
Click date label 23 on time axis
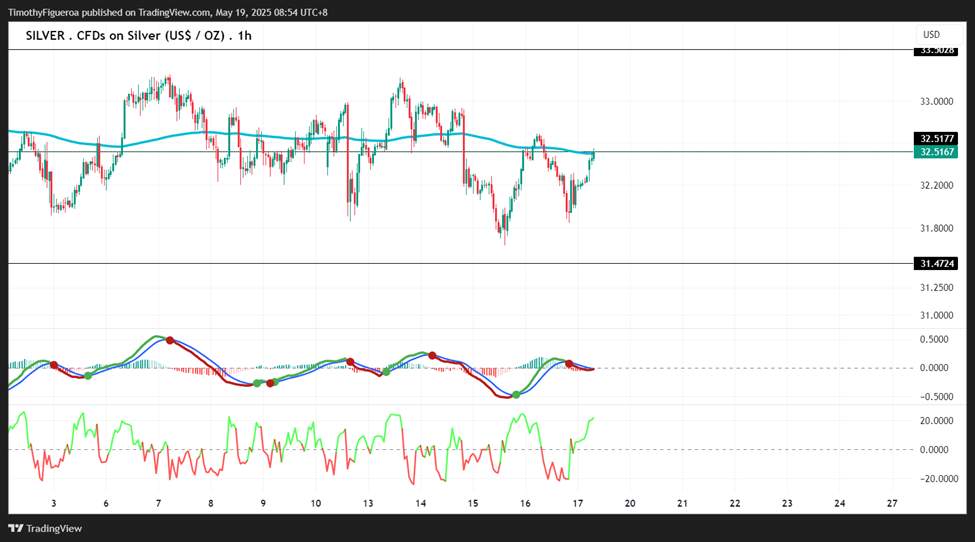[x=787, y=503]
